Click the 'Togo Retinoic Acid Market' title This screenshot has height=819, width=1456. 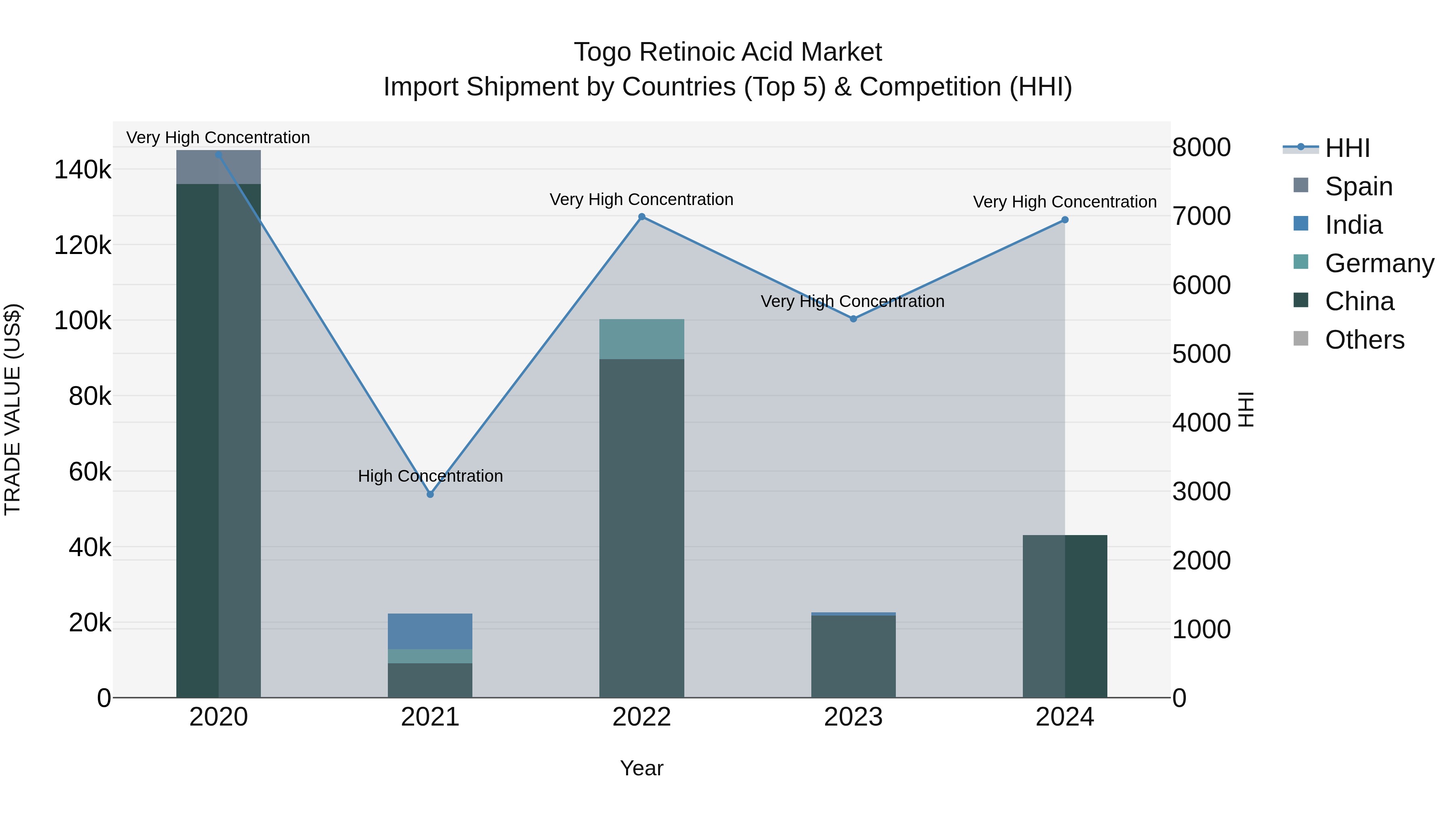(x=728, y=52)
